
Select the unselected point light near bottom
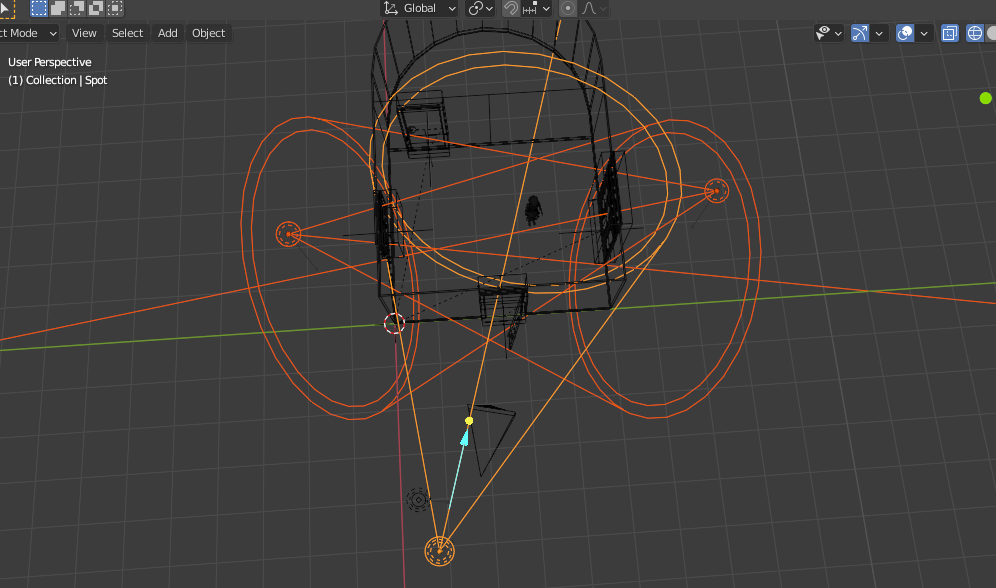(418, 500)
